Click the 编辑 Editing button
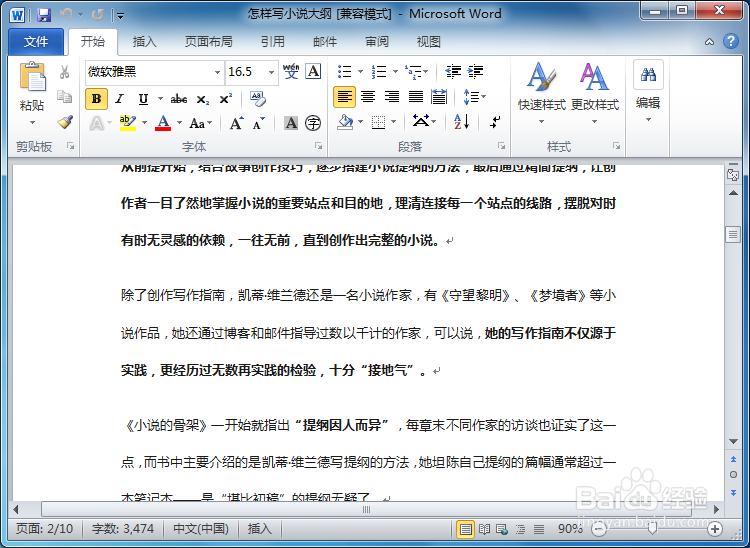This screenshot has width=750, height=548. click(x=648, y=92)
